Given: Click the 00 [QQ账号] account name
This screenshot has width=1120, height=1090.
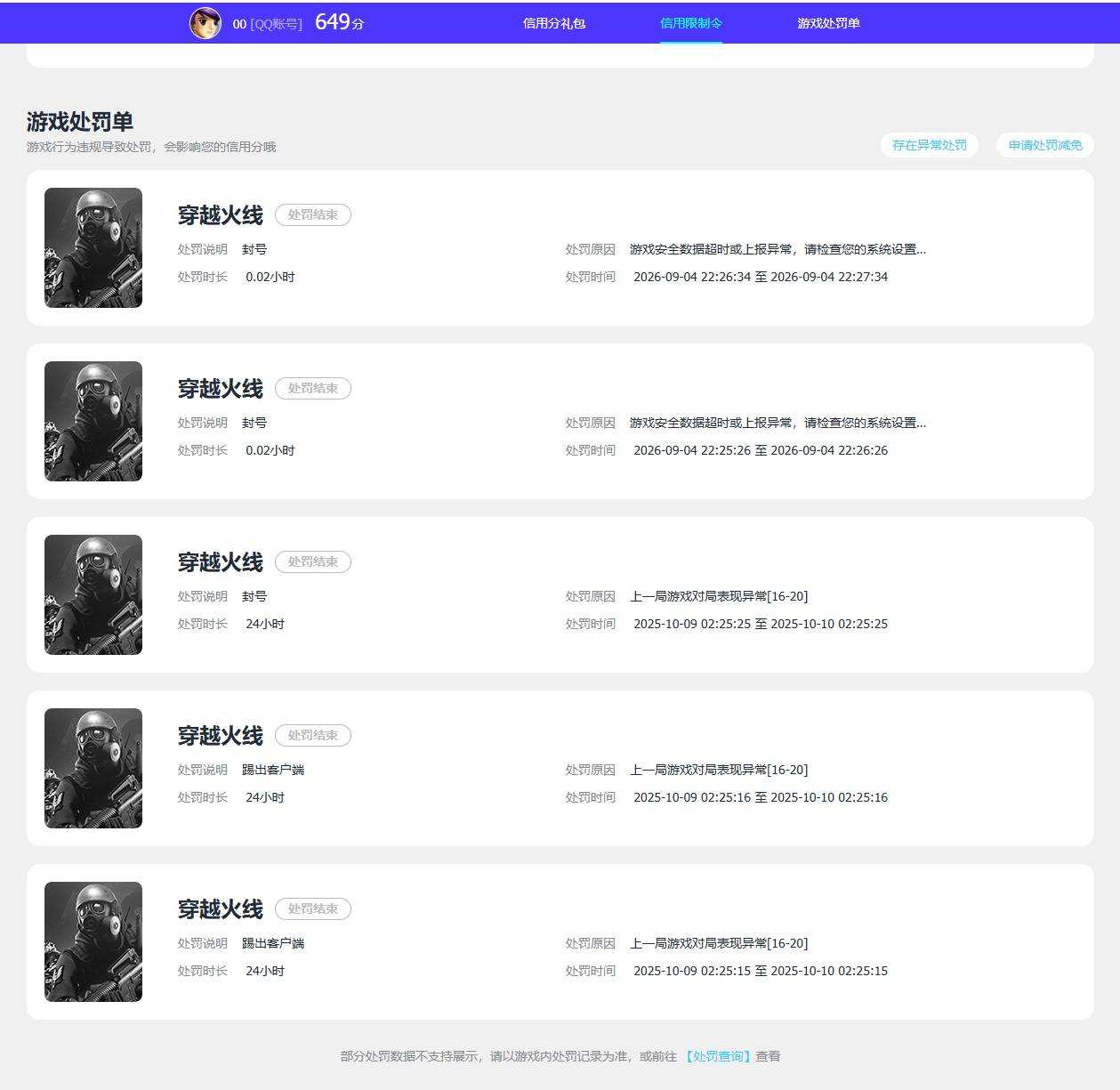Looking at the screenshot, I should 268,24.
